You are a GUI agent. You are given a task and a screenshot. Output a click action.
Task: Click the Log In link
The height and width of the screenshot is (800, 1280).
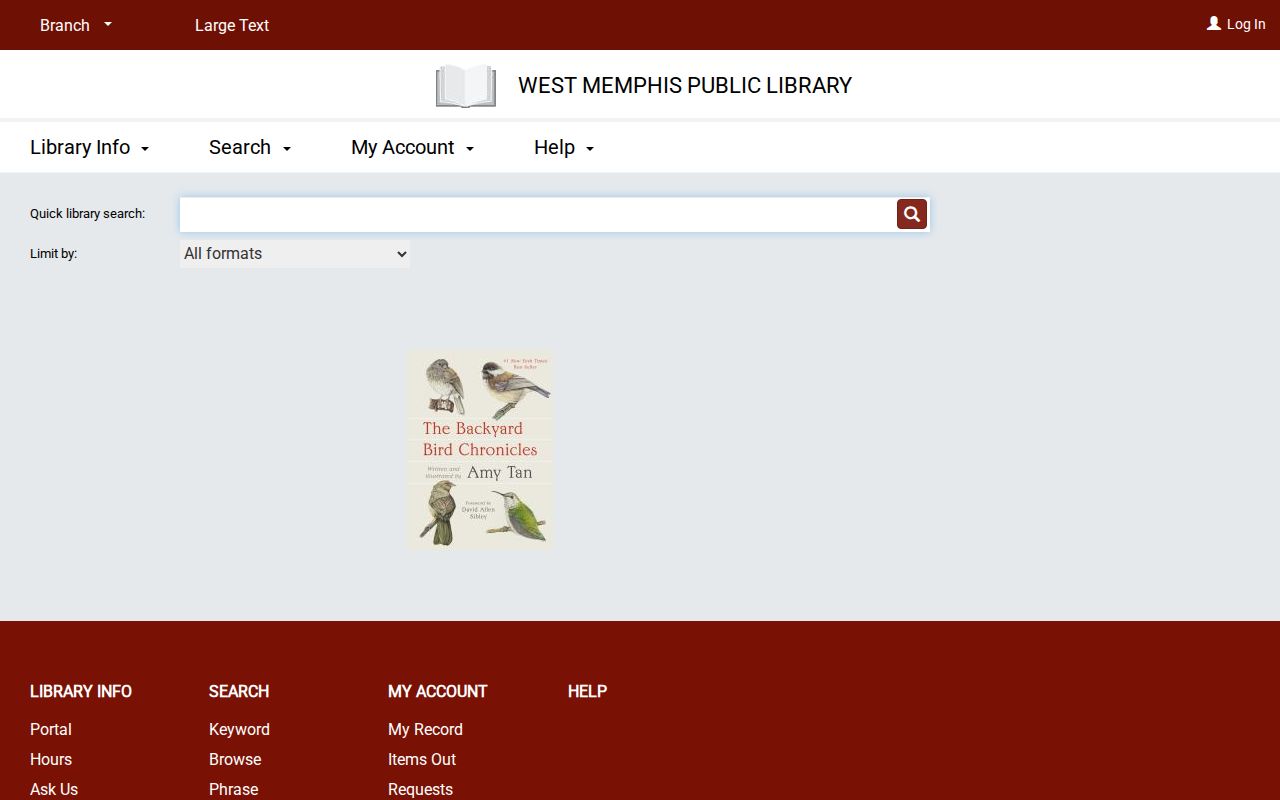tap(1246, 24)
